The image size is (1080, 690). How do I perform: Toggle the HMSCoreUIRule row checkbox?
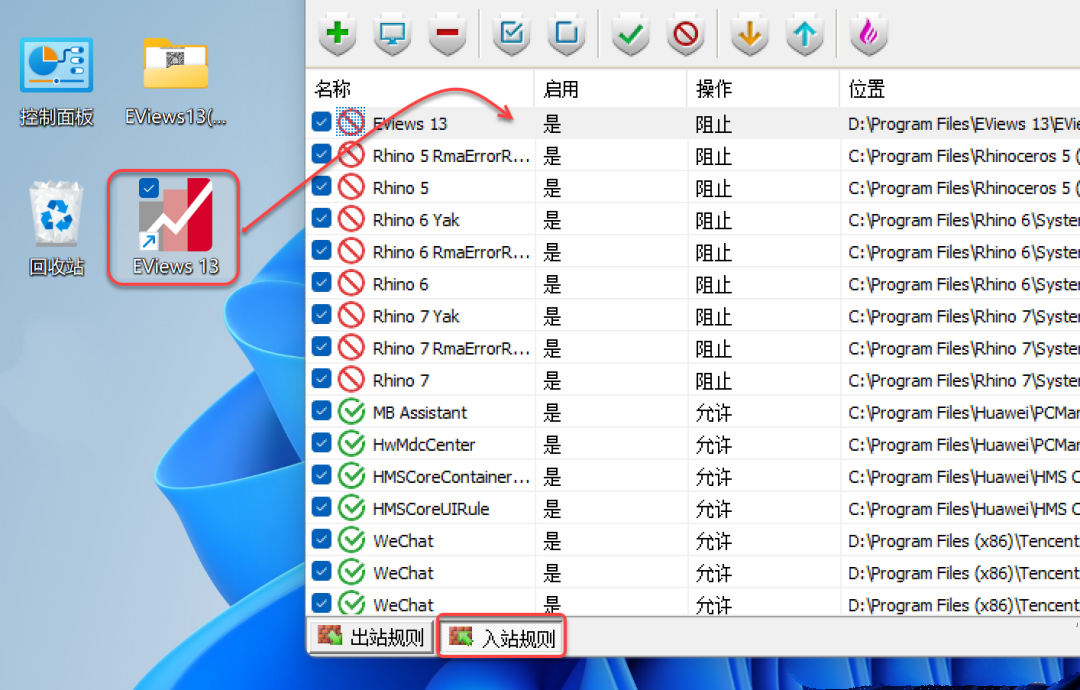tap(321, 508)
